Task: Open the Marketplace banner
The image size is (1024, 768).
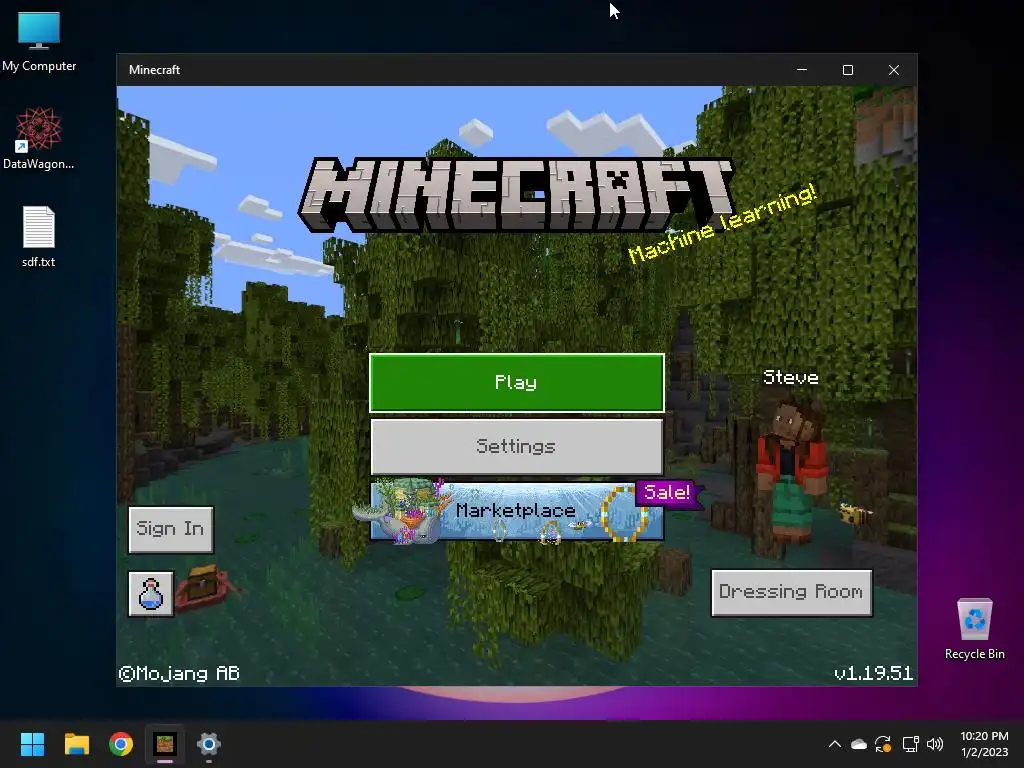Action: (x=517, y=511)
